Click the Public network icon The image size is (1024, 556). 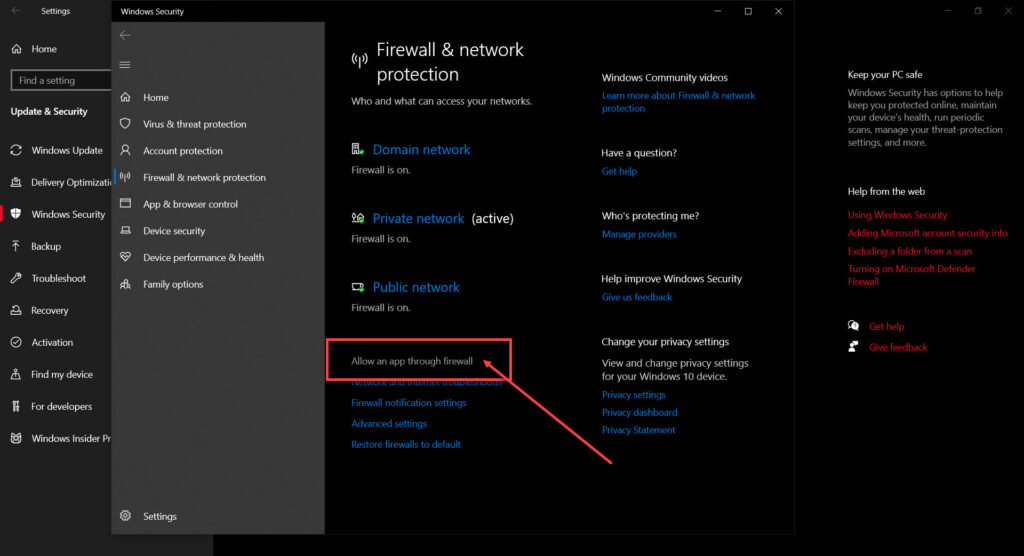click(x=358, y=287)
